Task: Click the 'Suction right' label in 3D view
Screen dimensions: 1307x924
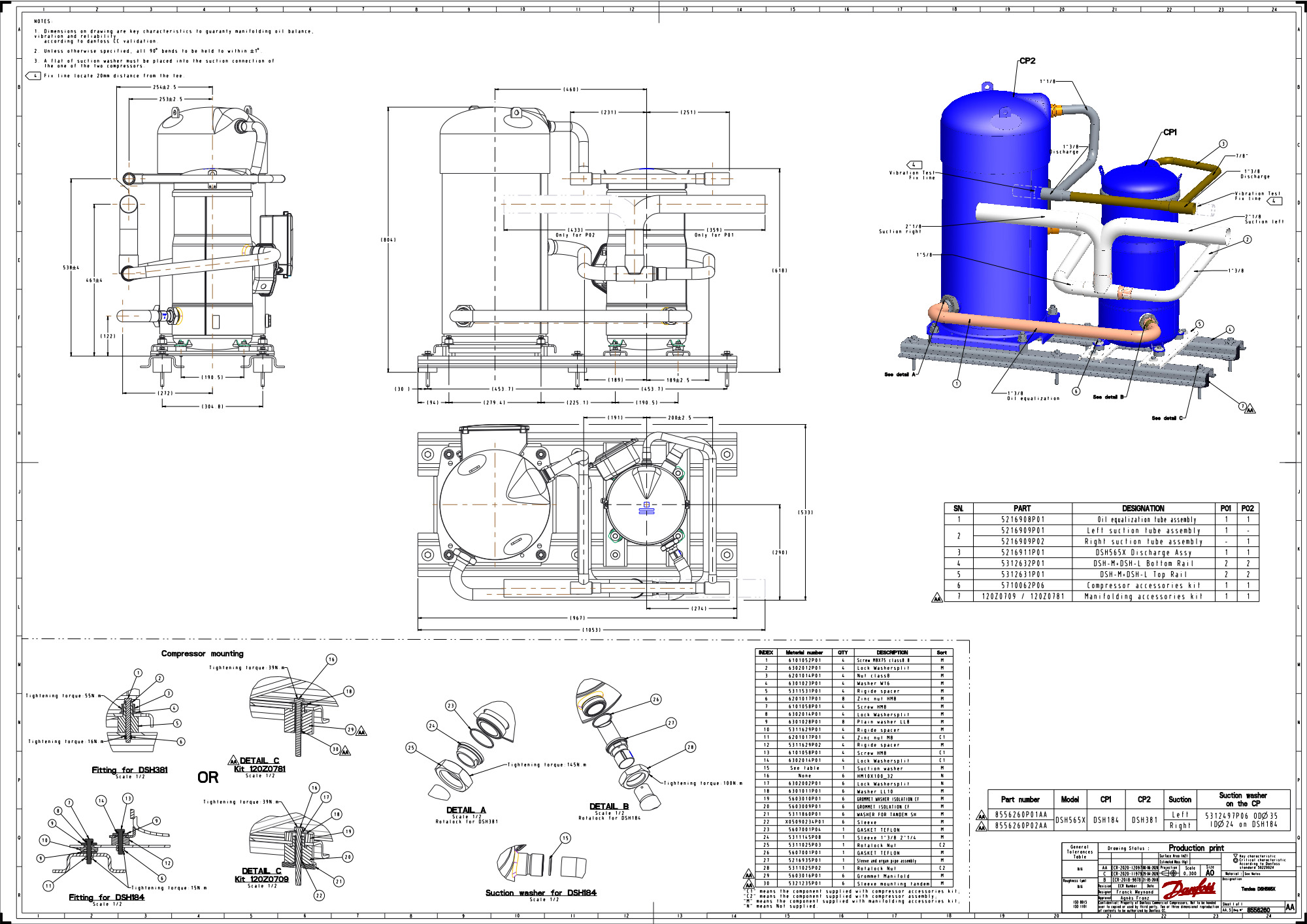Action: tap(900, 231)
